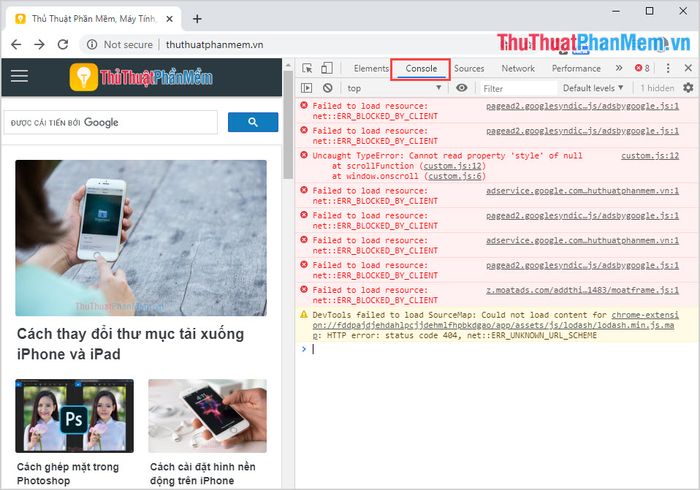
Task: Open the DevTools three-dot menu
Action: coord(668,68)
